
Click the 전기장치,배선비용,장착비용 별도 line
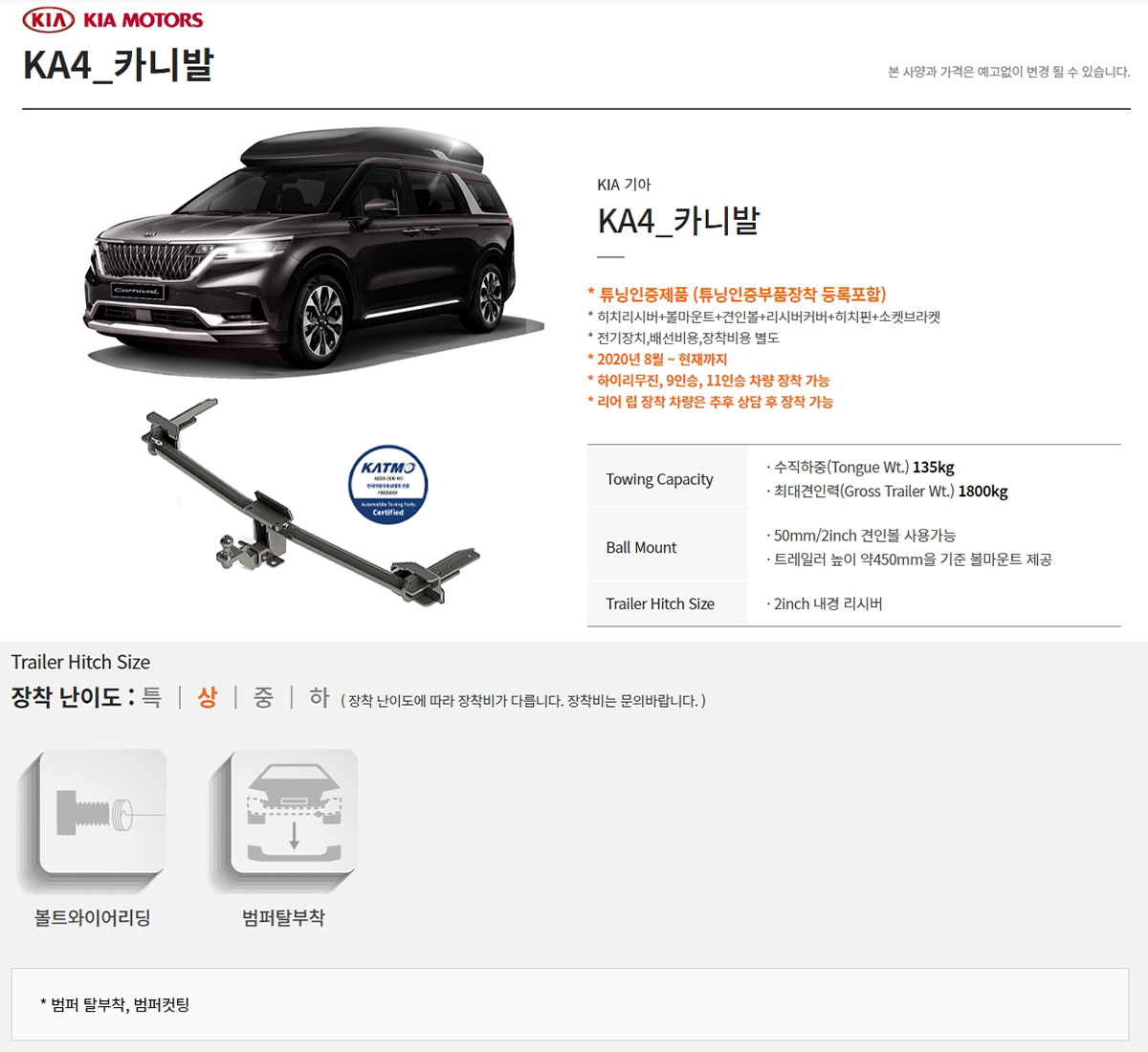pyautogui.click(x=683, y=338)
